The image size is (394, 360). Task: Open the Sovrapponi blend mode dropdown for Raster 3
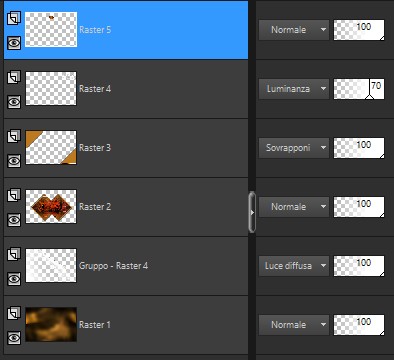pyautogui.click(x=294, y=148)
